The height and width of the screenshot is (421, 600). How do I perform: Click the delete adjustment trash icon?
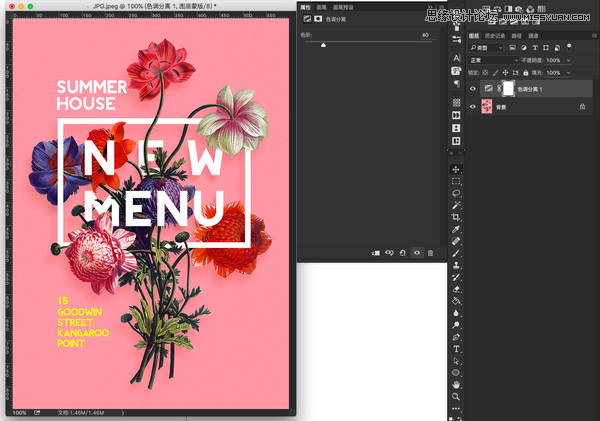click(x=430, y=253)
